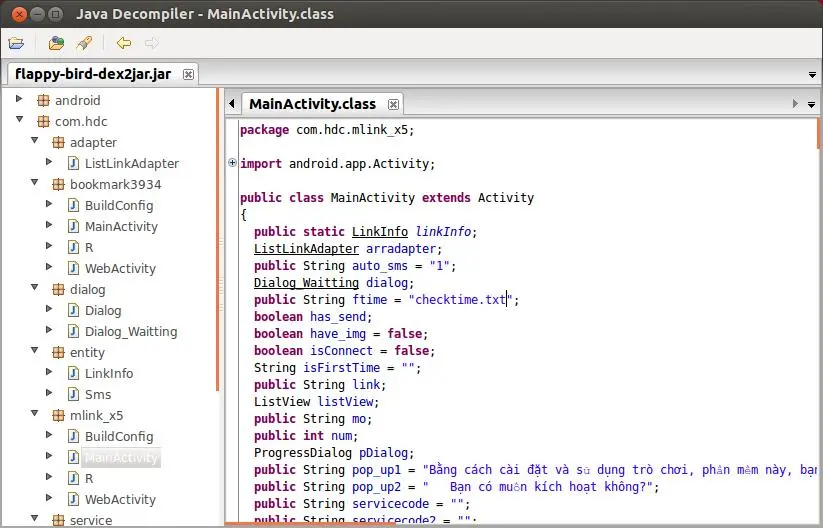
Task: Collapse the dialog package
Action: point(35,288)
